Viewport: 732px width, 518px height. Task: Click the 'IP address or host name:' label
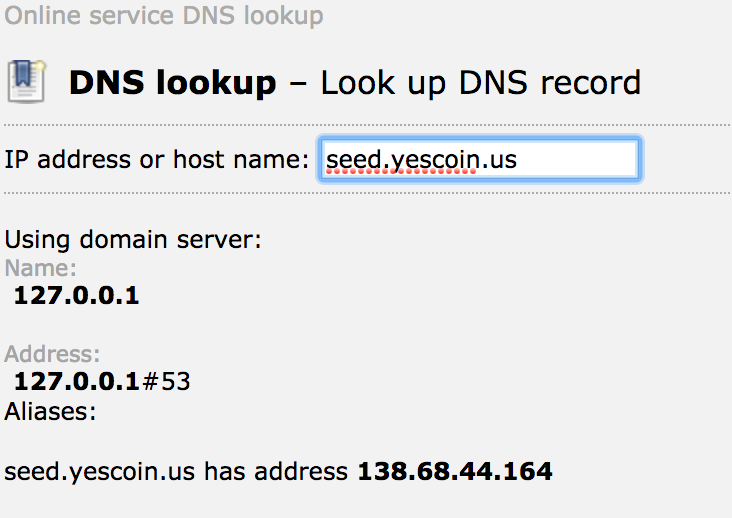[157, 160]
